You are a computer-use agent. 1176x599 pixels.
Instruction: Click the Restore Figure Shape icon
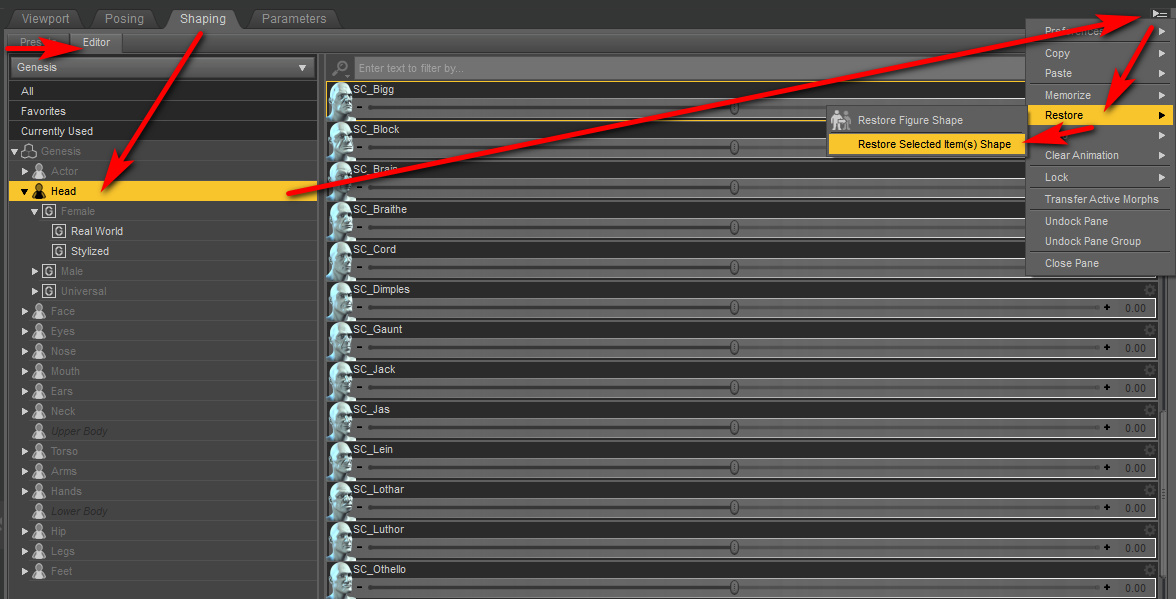coord(841,120)
